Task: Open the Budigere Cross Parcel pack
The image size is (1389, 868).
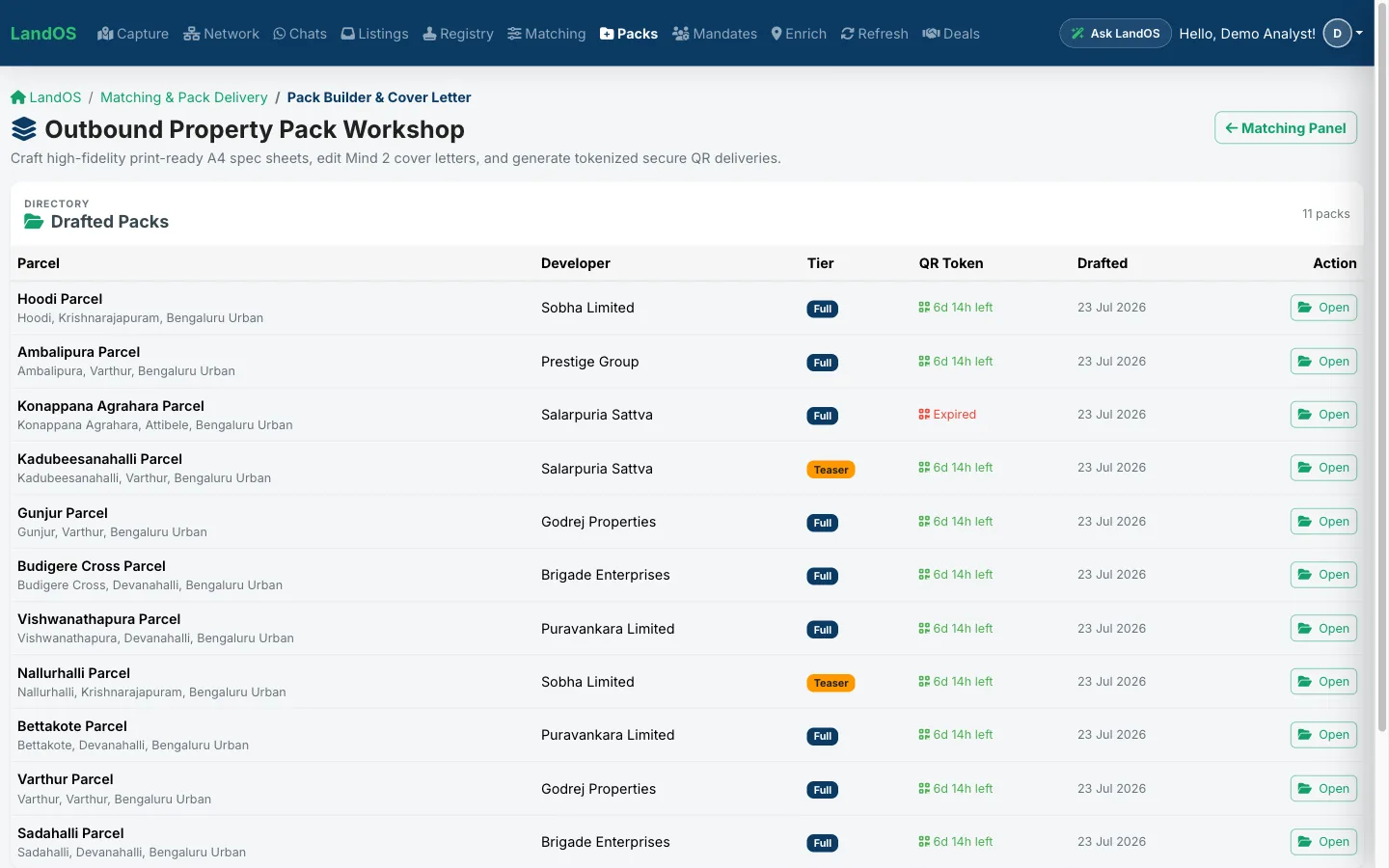Action: 1323,575
